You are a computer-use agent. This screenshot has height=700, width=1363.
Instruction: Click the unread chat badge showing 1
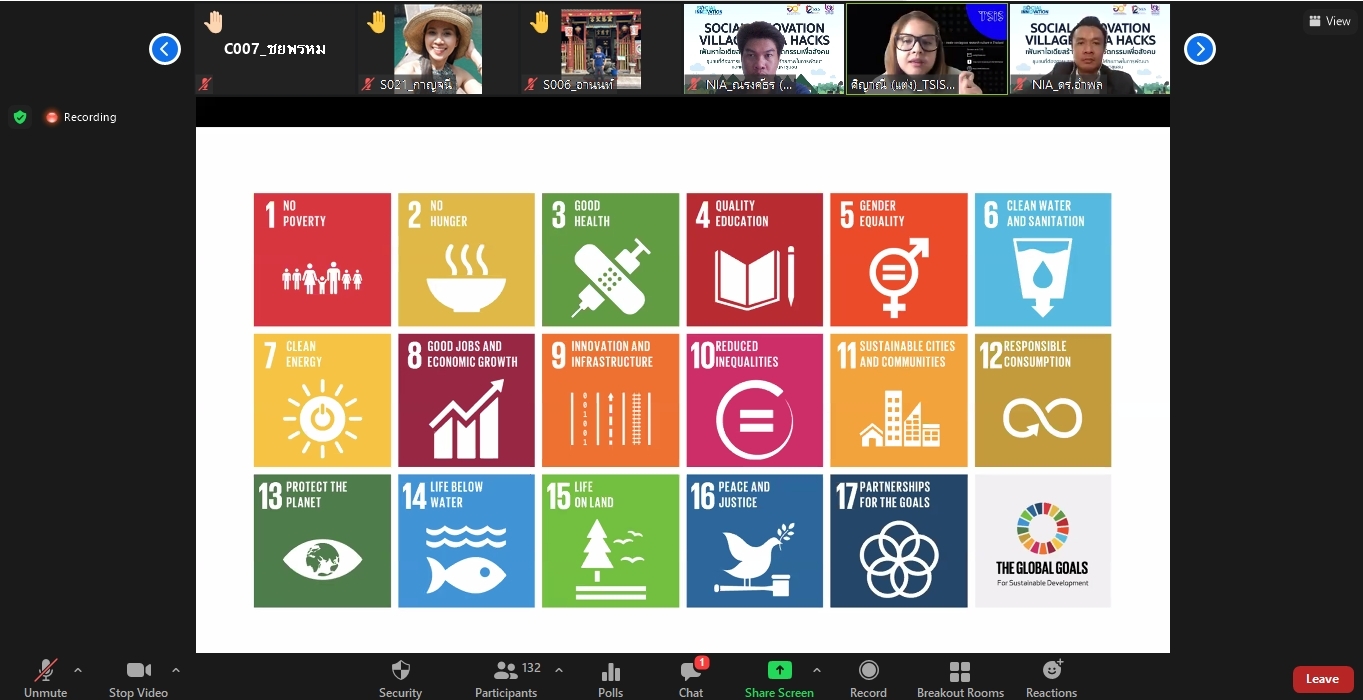(x=702, y=663)
